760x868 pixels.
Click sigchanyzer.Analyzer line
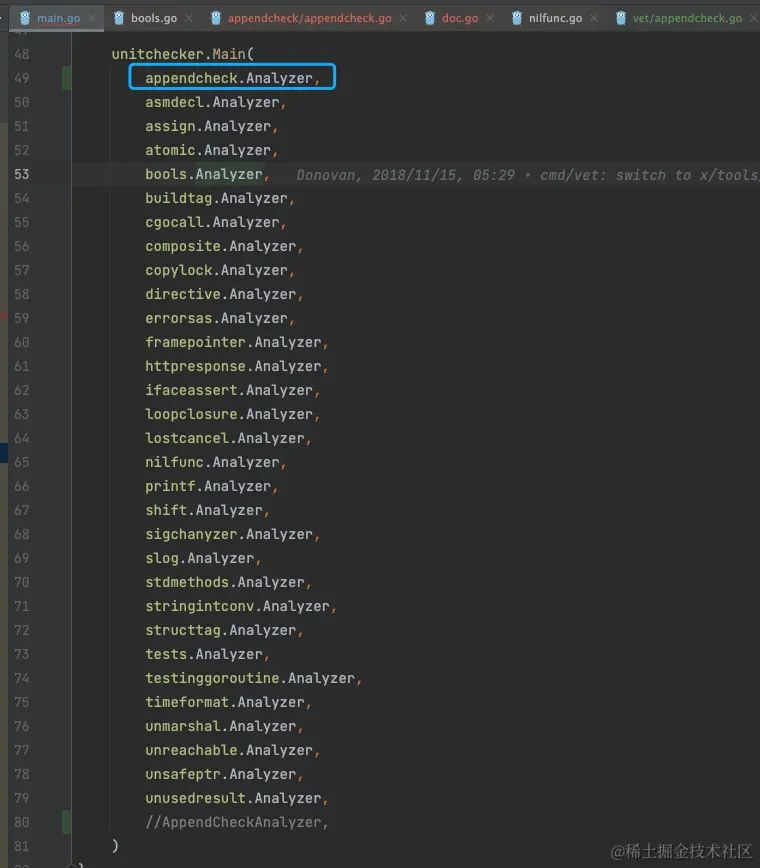click(232, 534)
